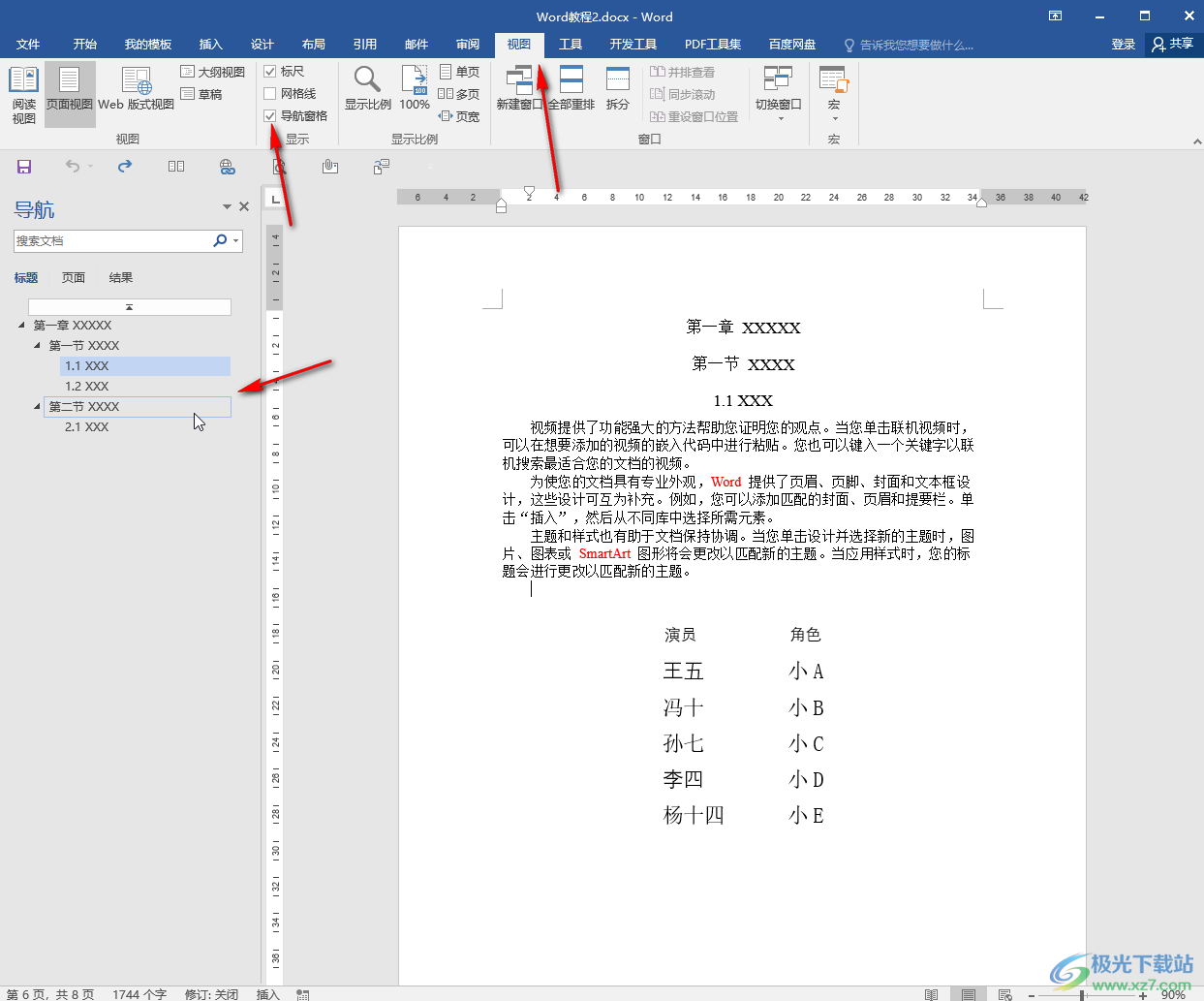Undo the last action
1204x1001 pixels.
click(x=73, y=167)
